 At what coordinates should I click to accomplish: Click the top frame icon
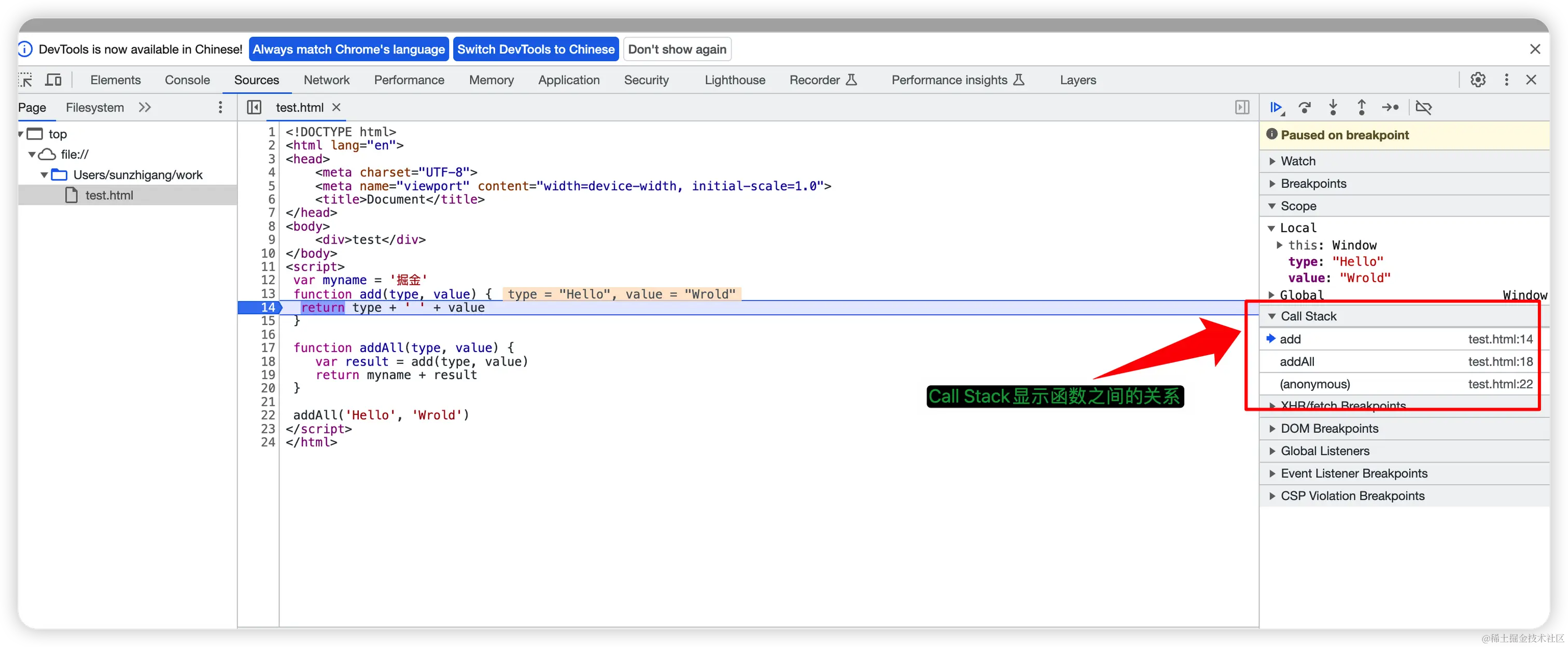pyautogui.click(x=35, y=134)
